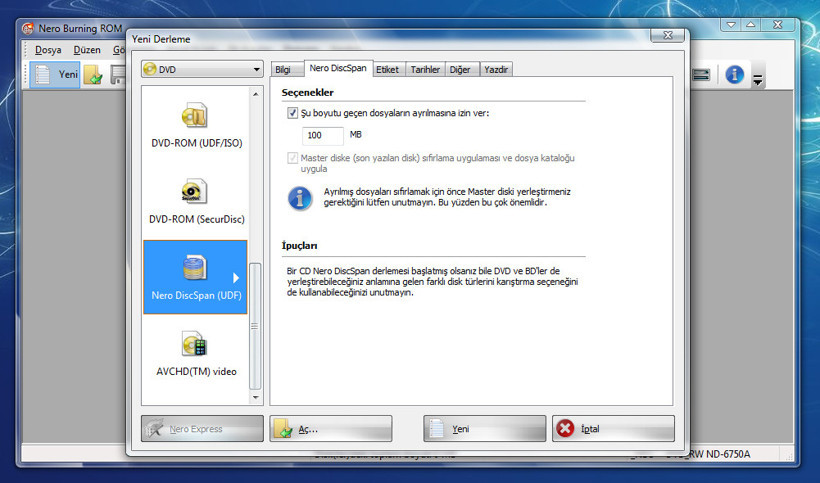Click blue info icon in Nero toolbar
The image size is (820, 483).
[x=734, y=75]
